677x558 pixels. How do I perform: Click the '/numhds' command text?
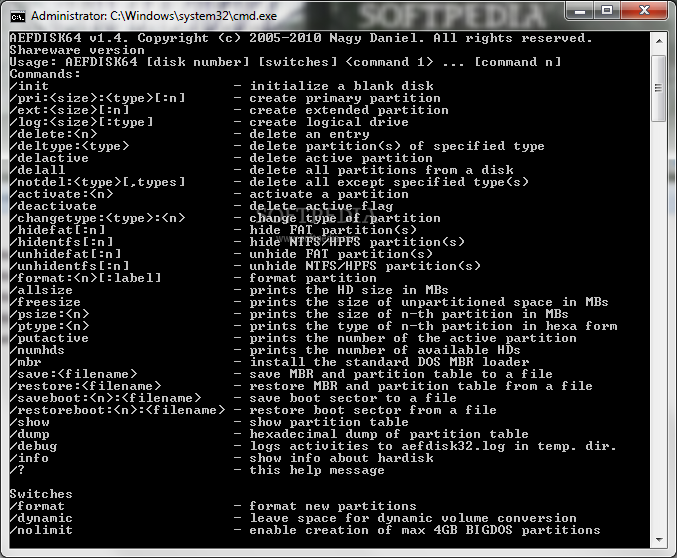38,350
